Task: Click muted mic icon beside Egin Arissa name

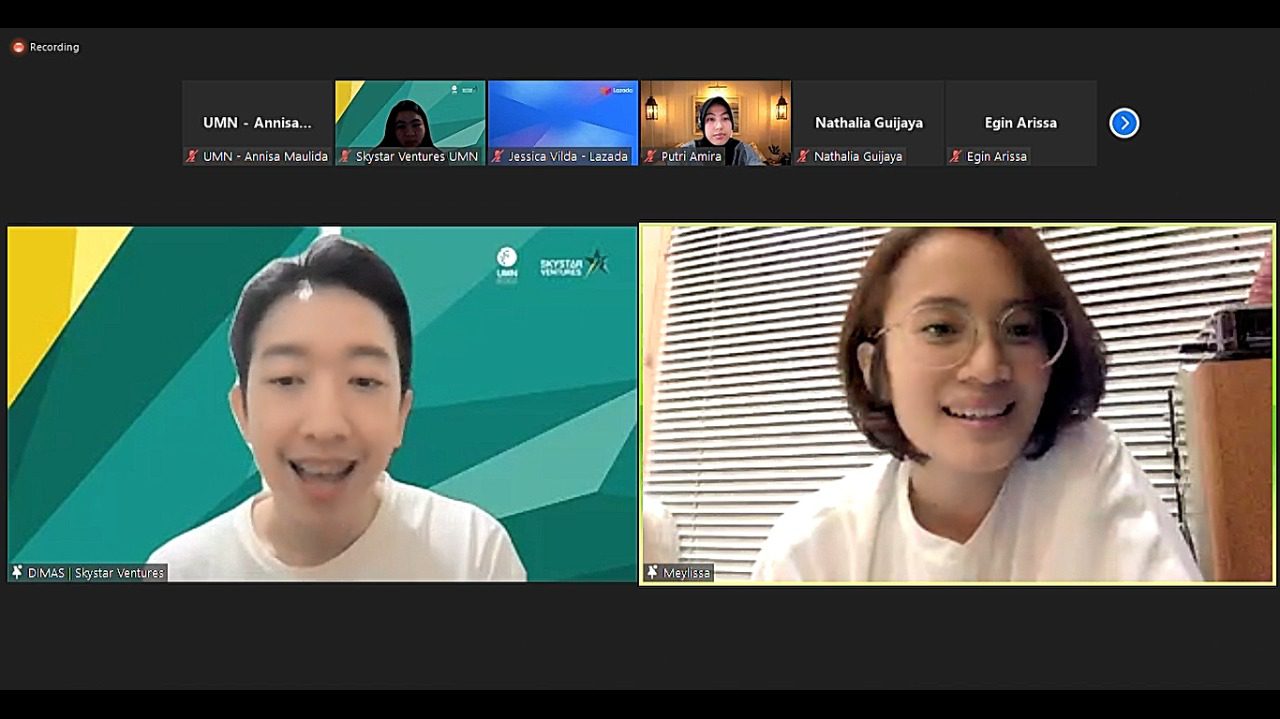Action: click(x=956, y=156)
